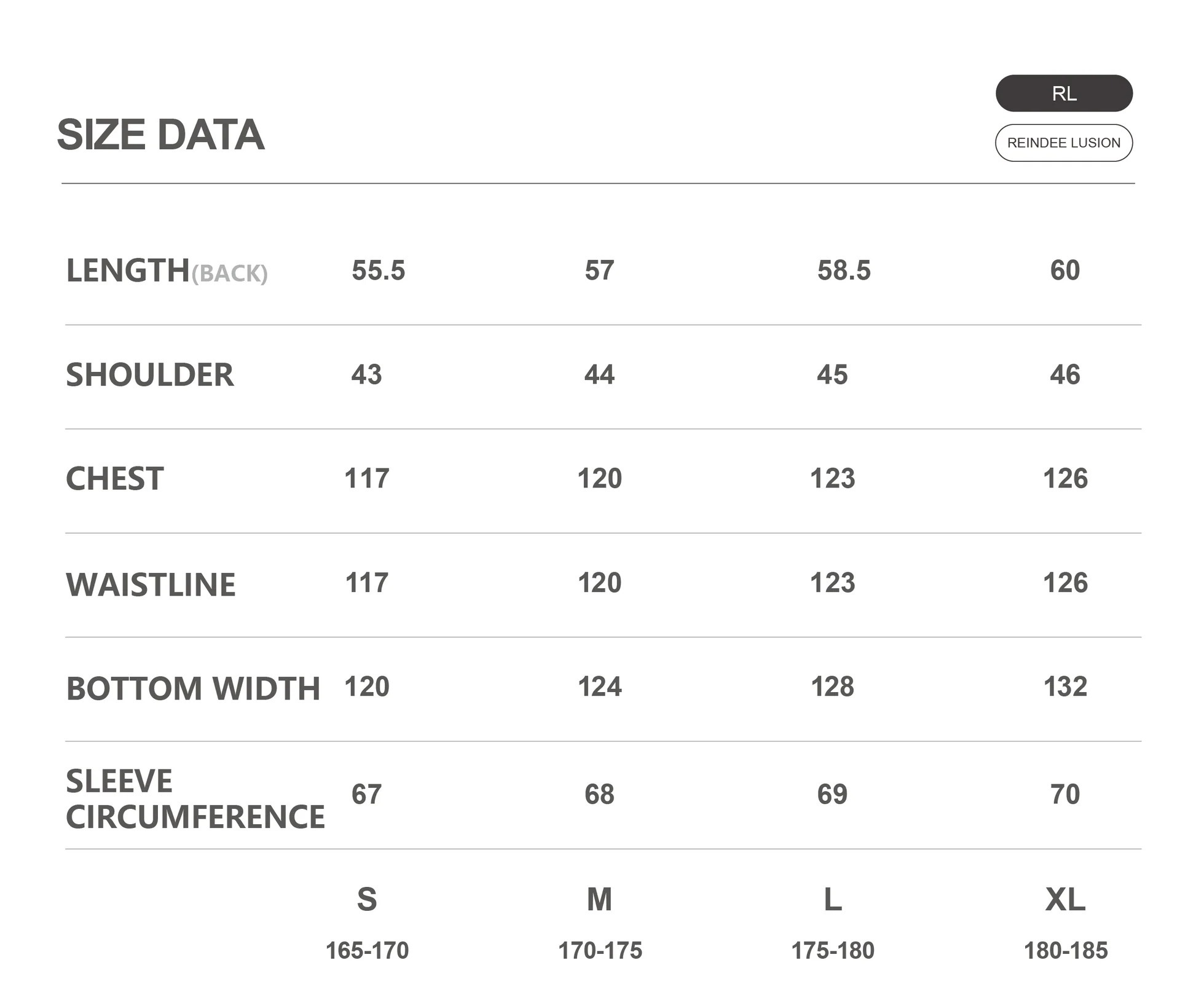Image resolution: width=1196 pixels, height=1008 pixels.
Task: Select the M size column label
Action: click(x=599, y=899)
